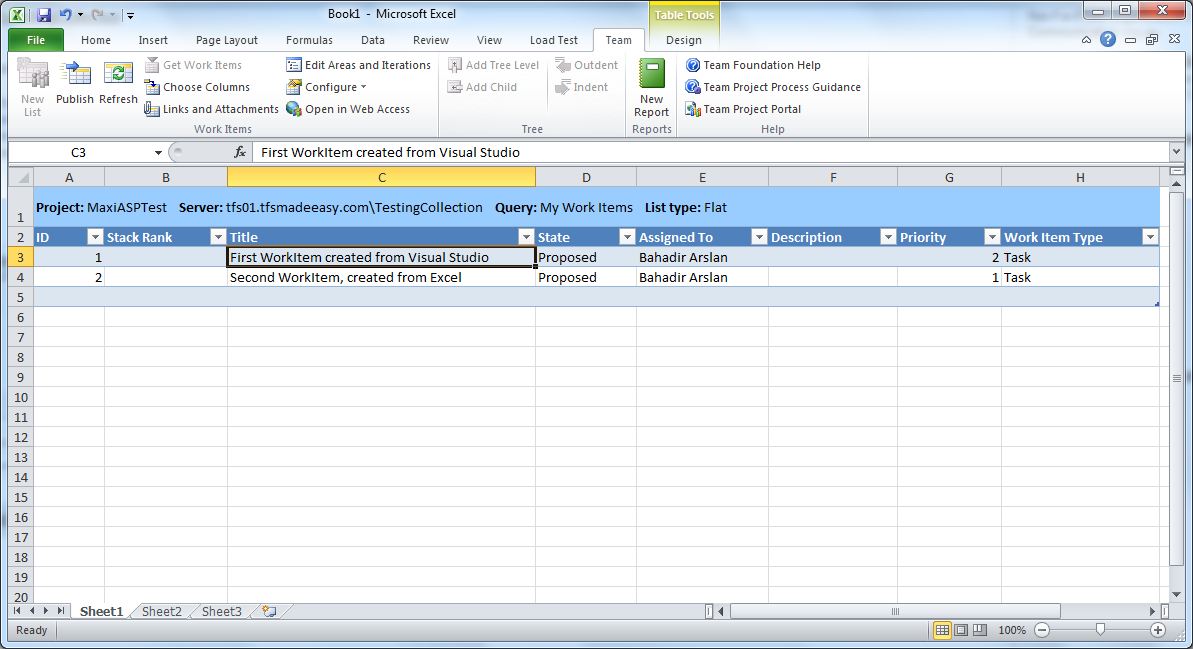Open in Web Access
The image size is (1193, 649).
click(348, 110)
